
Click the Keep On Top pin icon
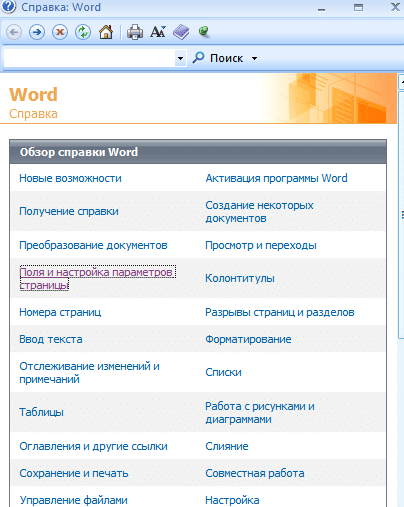204,32
